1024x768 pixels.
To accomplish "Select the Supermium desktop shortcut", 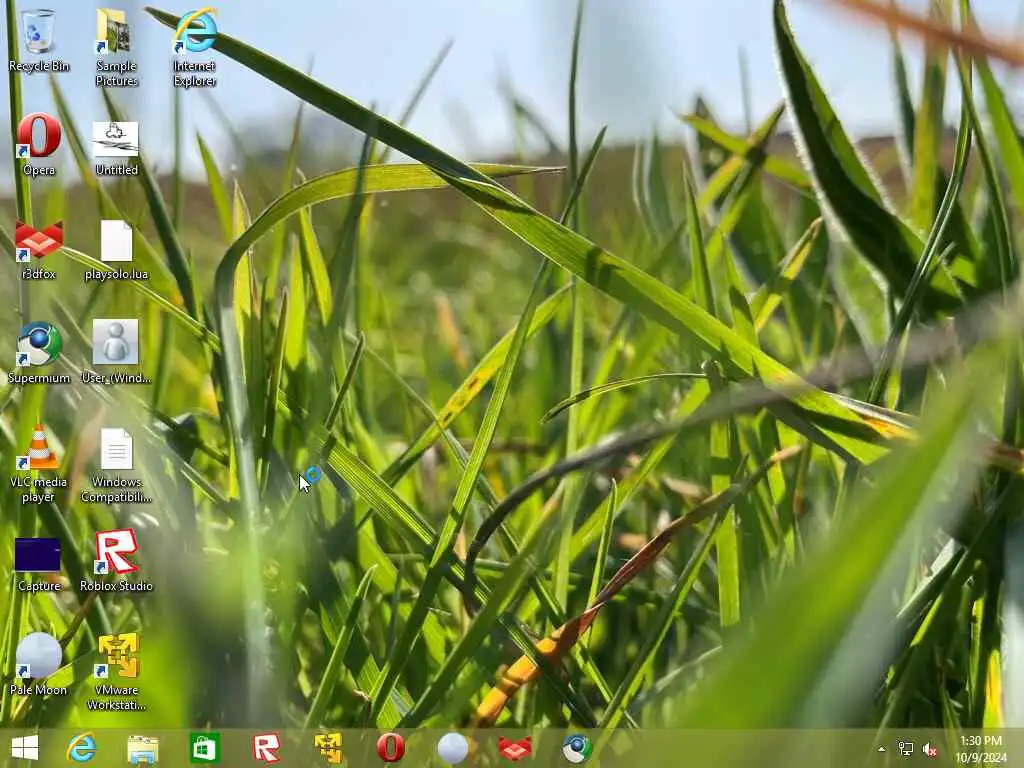I will [39, 353].
